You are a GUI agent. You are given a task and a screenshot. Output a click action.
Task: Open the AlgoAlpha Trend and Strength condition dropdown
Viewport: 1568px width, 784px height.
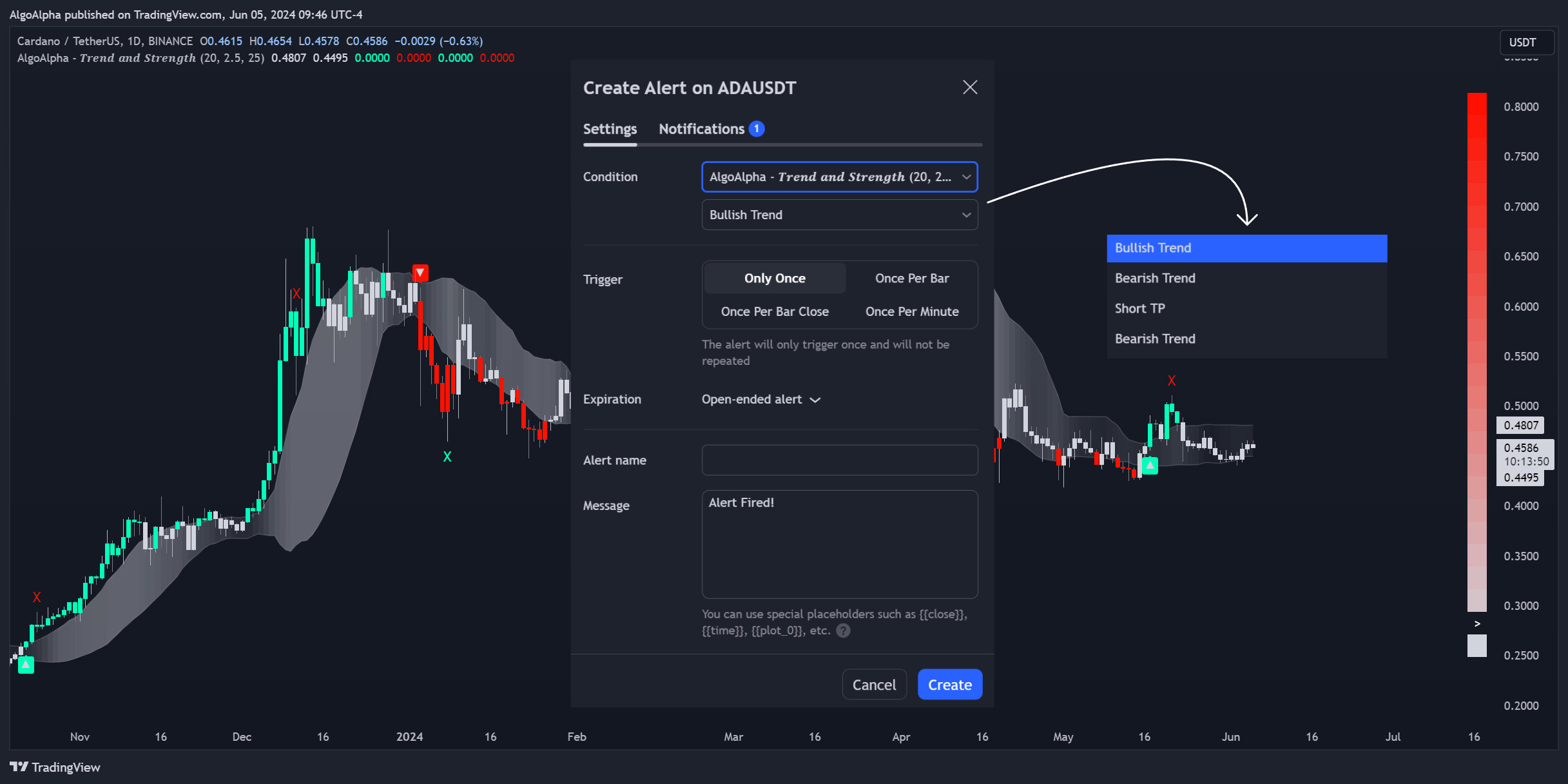click(839, 177)
